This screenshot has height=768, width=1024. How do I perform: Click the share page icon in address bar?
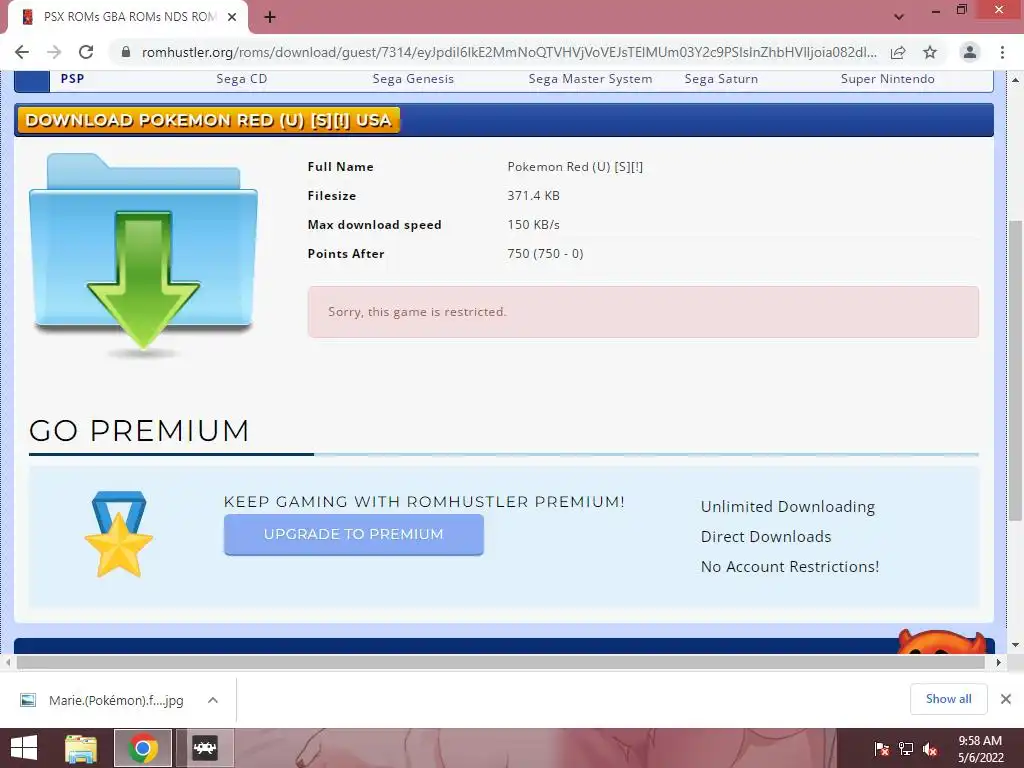click(x=899, y=52)
